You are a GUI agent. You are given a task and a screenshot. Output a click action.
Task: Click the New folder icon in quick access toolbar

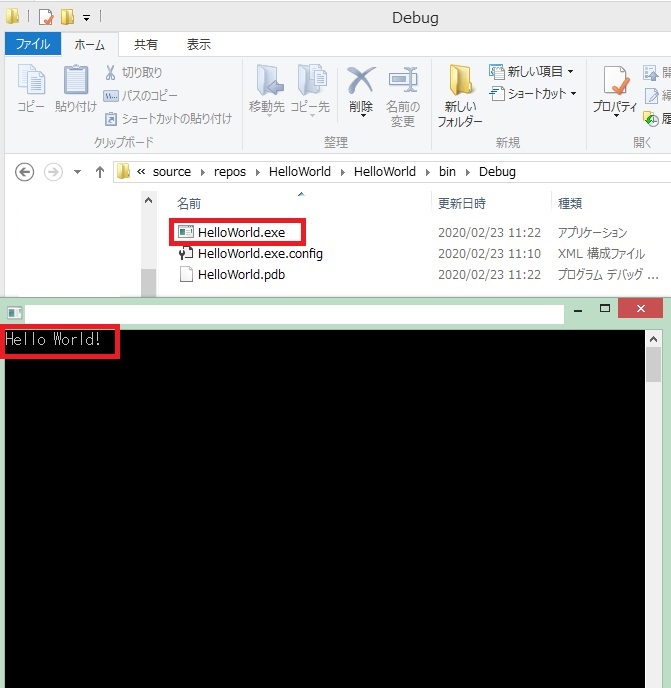67,17
